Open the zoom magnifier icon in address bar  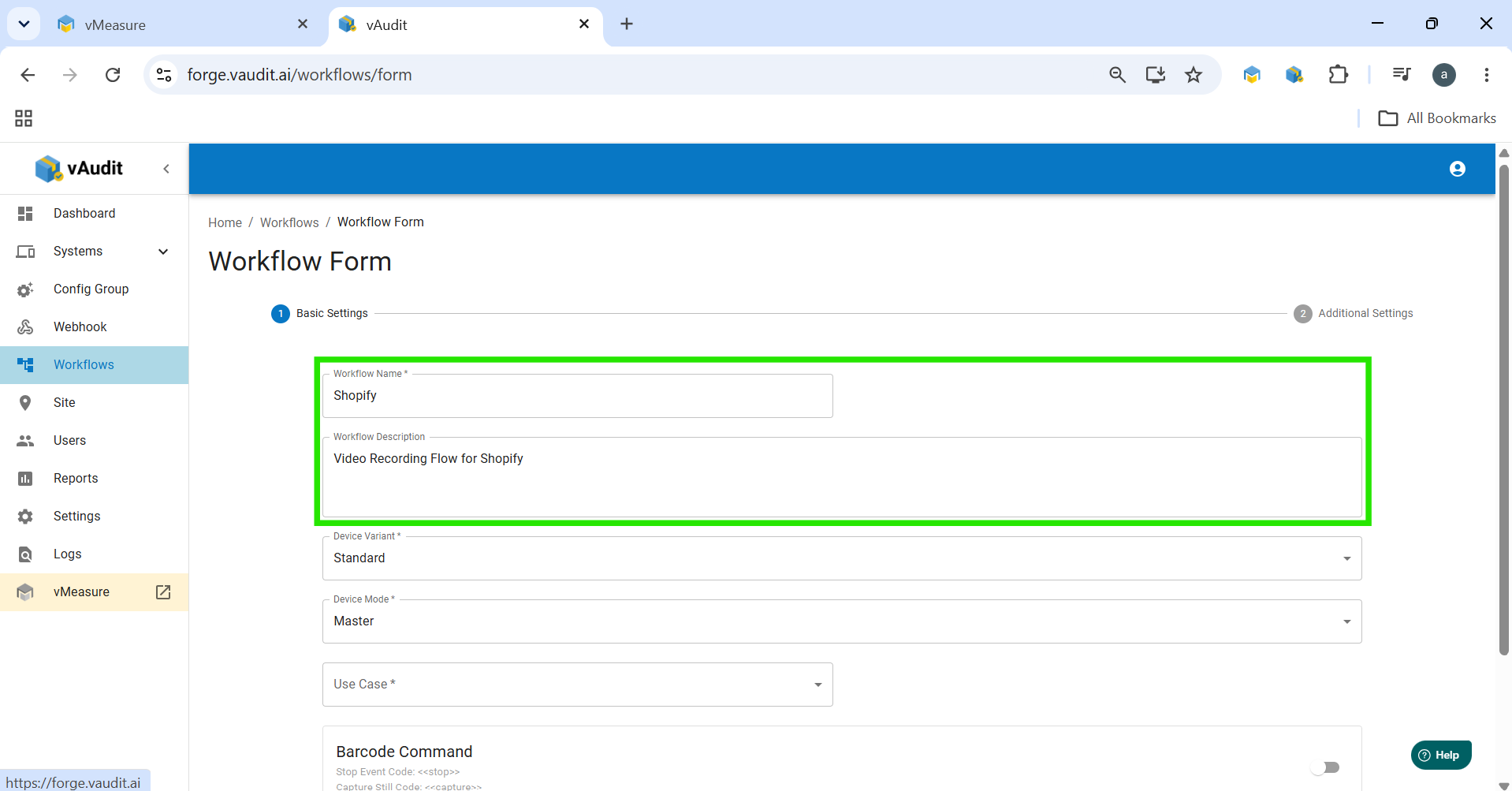1117,75
